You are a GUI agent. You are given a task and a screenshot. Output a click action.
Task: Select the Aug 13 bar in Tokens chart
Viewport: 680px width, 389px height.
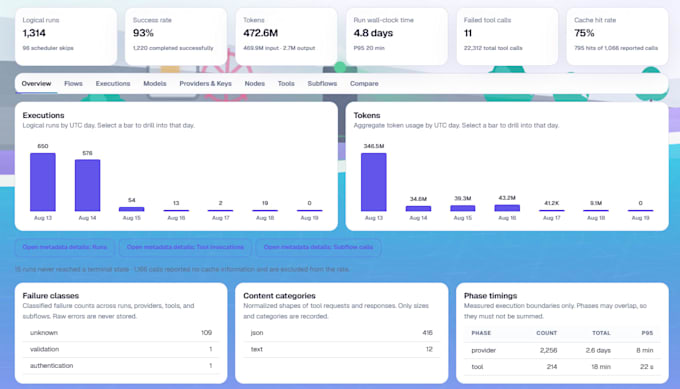(x=374, y=182)
